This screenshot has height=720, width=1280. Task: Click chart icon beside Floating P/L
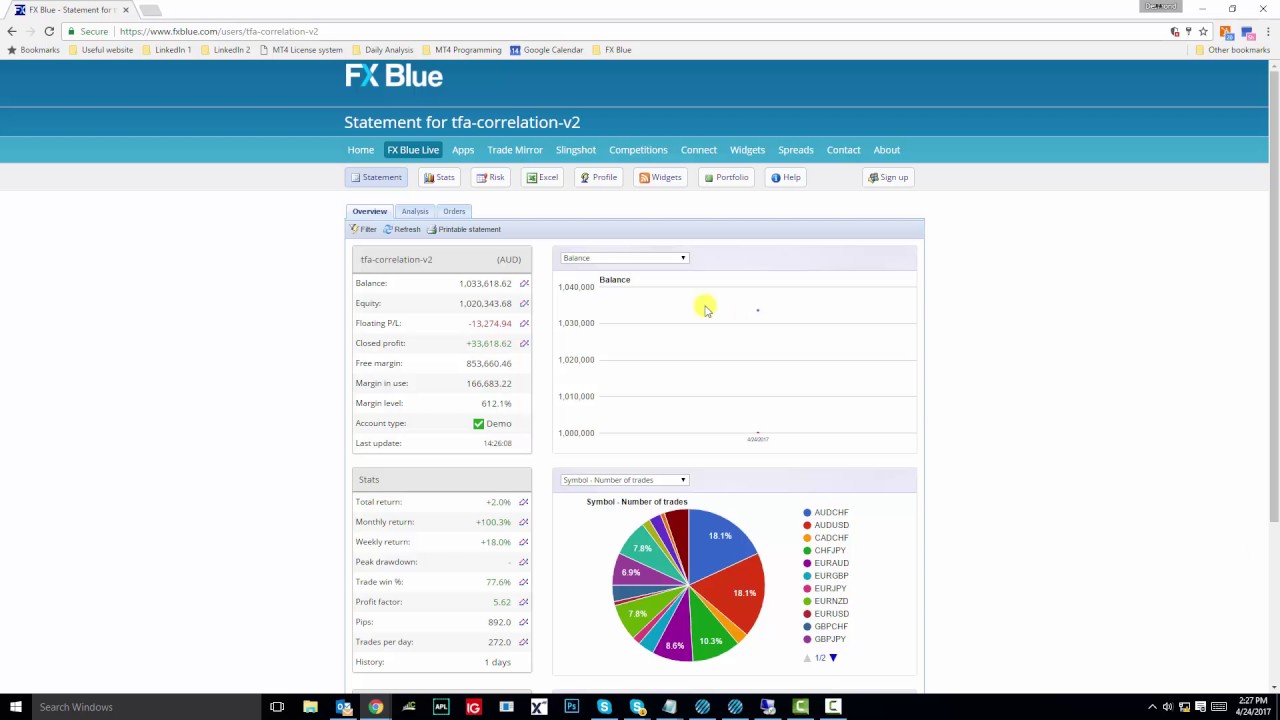point(524,323)
